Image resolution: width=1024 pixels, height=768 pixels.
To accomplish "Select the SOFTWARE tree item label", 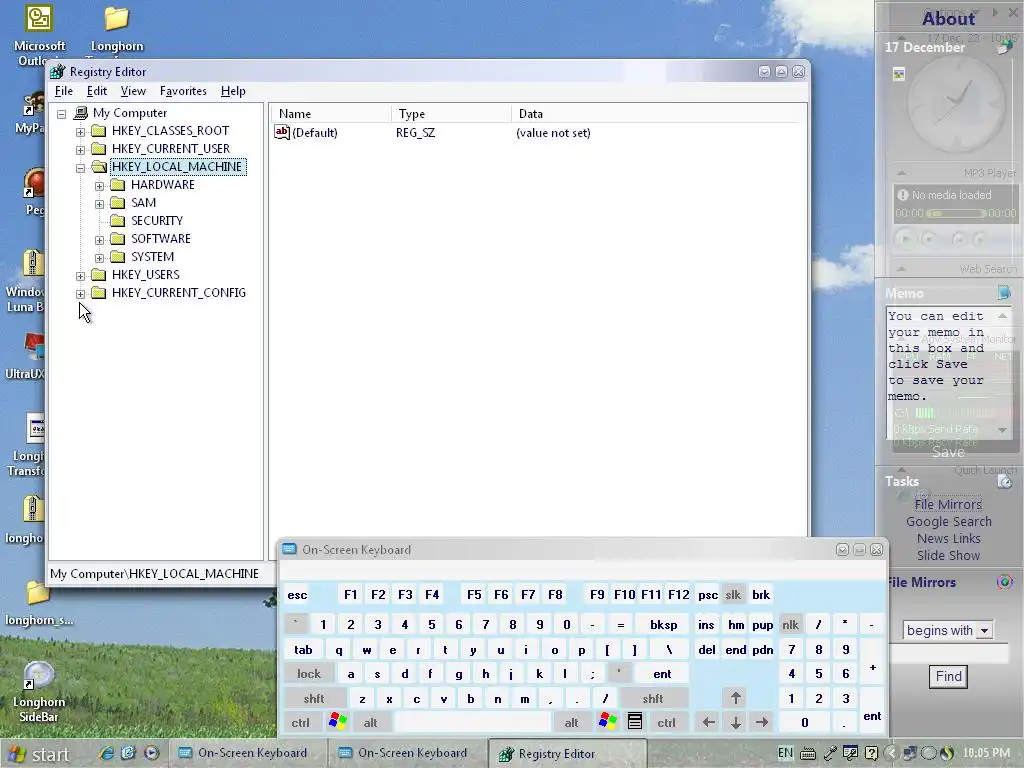I will pos(161,238).
